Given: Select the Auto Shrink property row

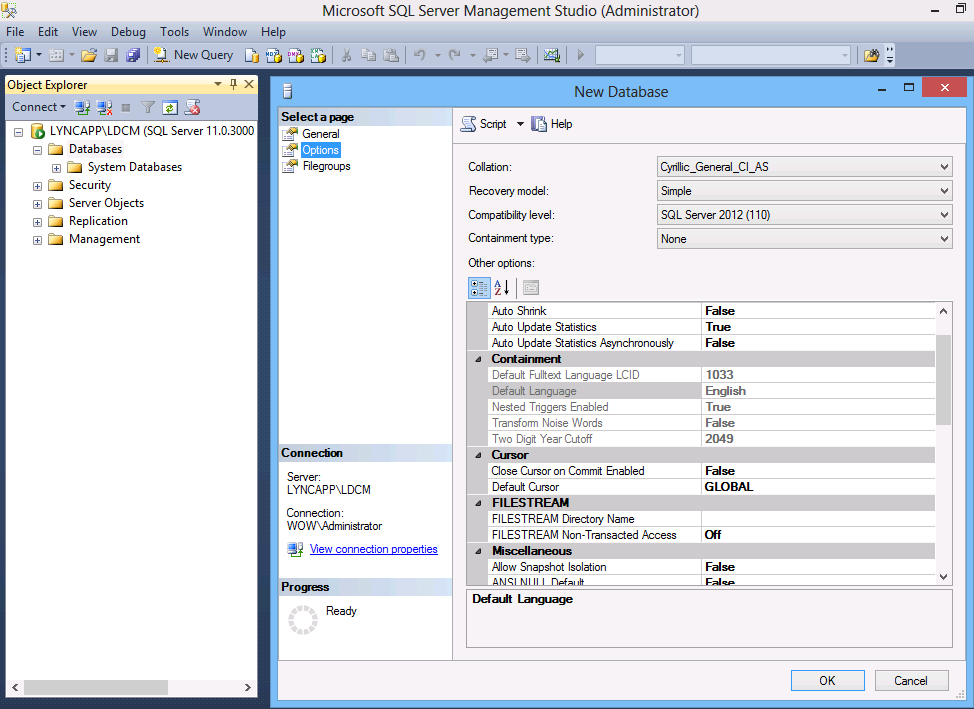Looking at the screenshot, I should tap(711, 311).
